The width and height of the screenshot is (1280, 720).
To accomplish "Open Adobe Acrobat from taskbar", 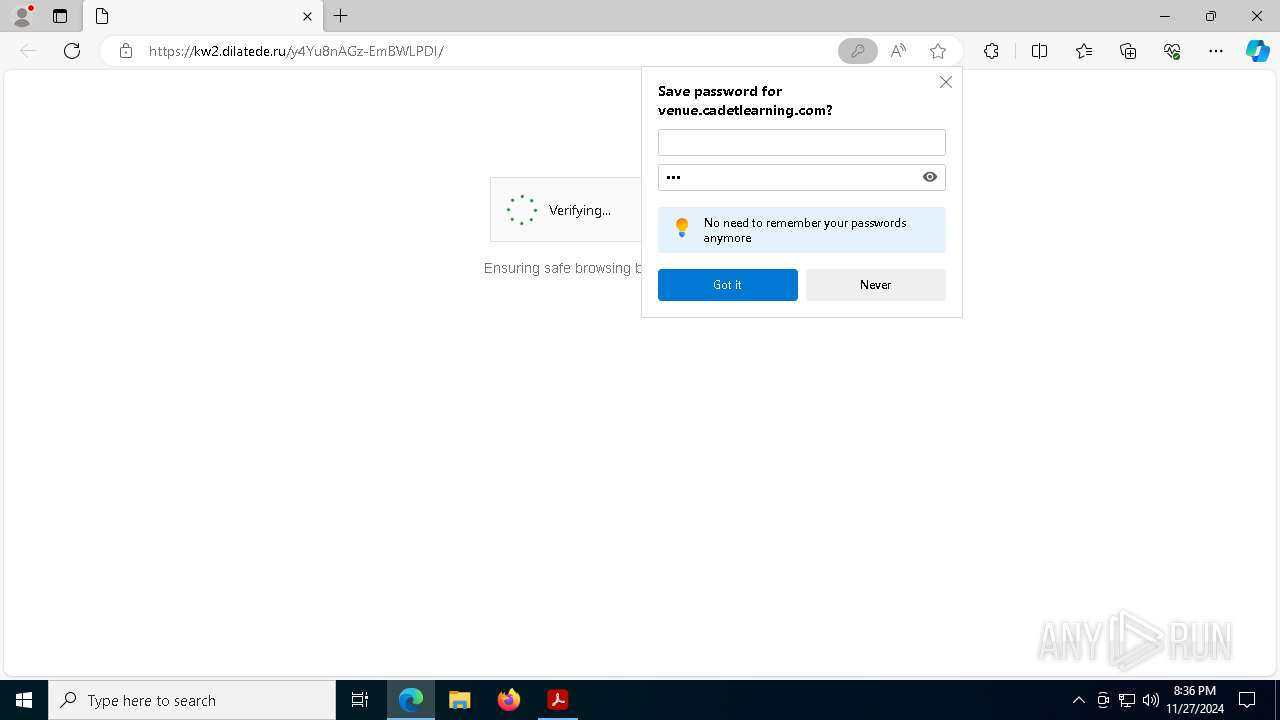I will [558, 700].
